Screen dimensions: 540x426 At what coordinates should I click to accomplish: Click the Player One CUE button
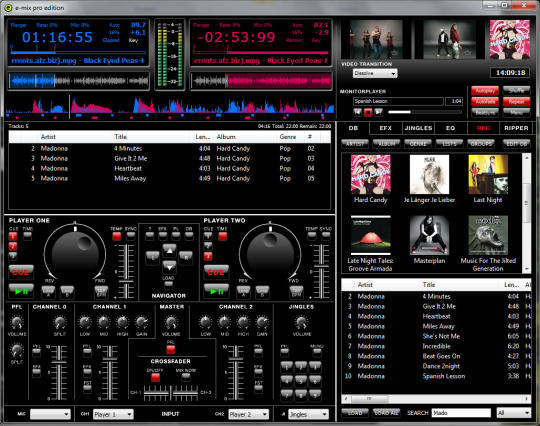[x=21, y=272]
